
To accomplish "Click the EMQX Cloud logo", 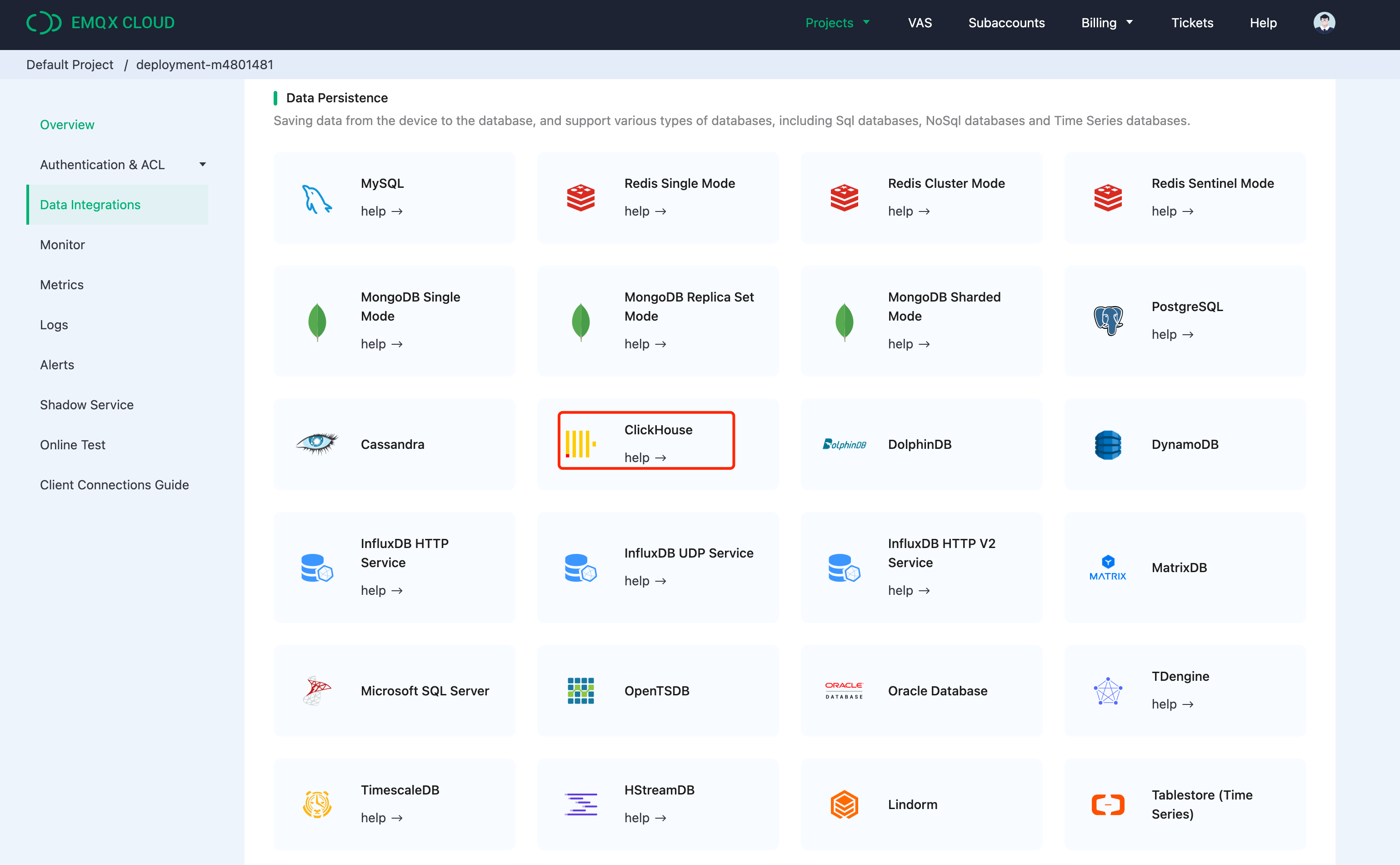I will (100, 22).
